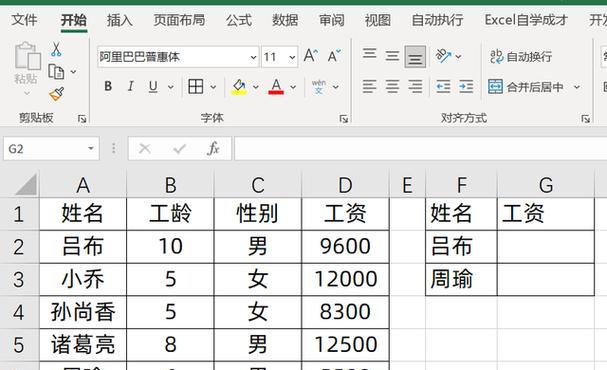Image resolution: width=607 pixels, height=370 pixels.
Task: Expand fill color dropdown arrow
Action: [255, 87]
